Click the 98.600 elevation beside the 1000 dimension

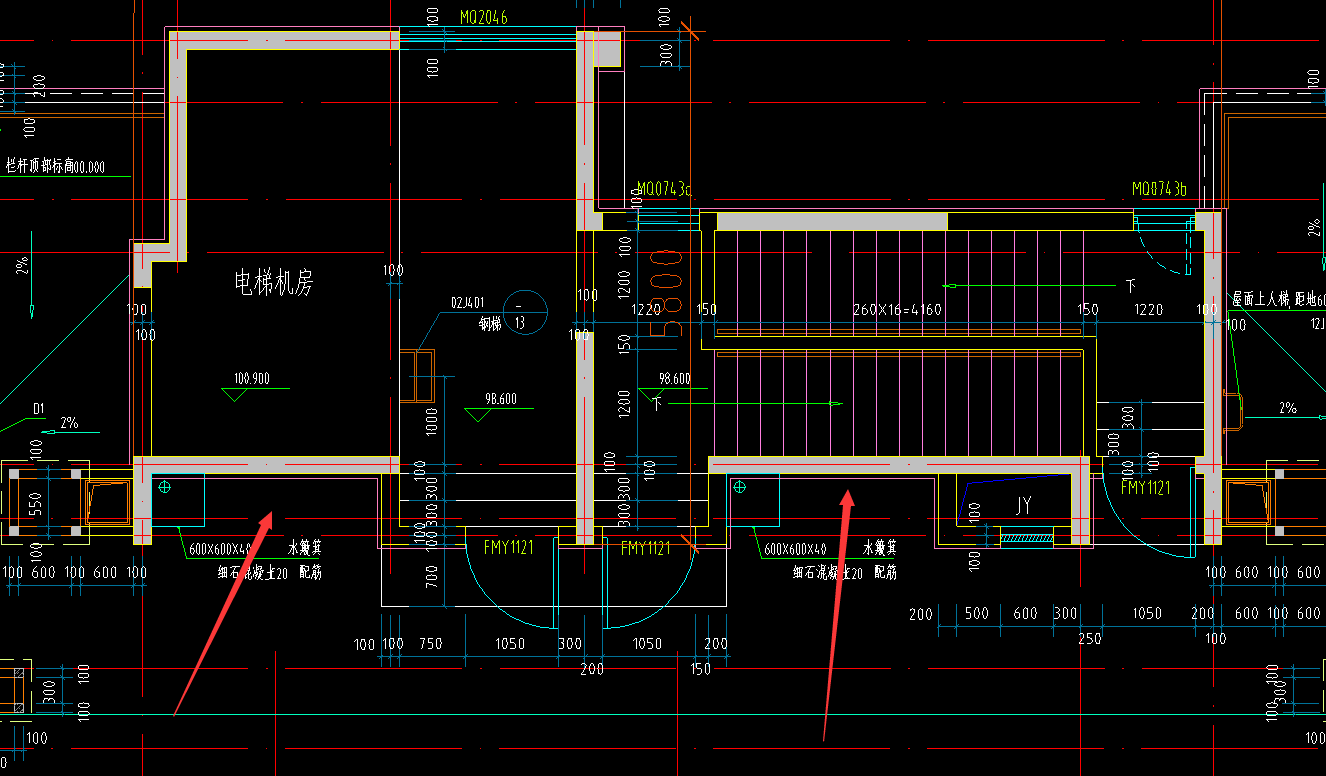pyautogui.click(x=501, y=399)
